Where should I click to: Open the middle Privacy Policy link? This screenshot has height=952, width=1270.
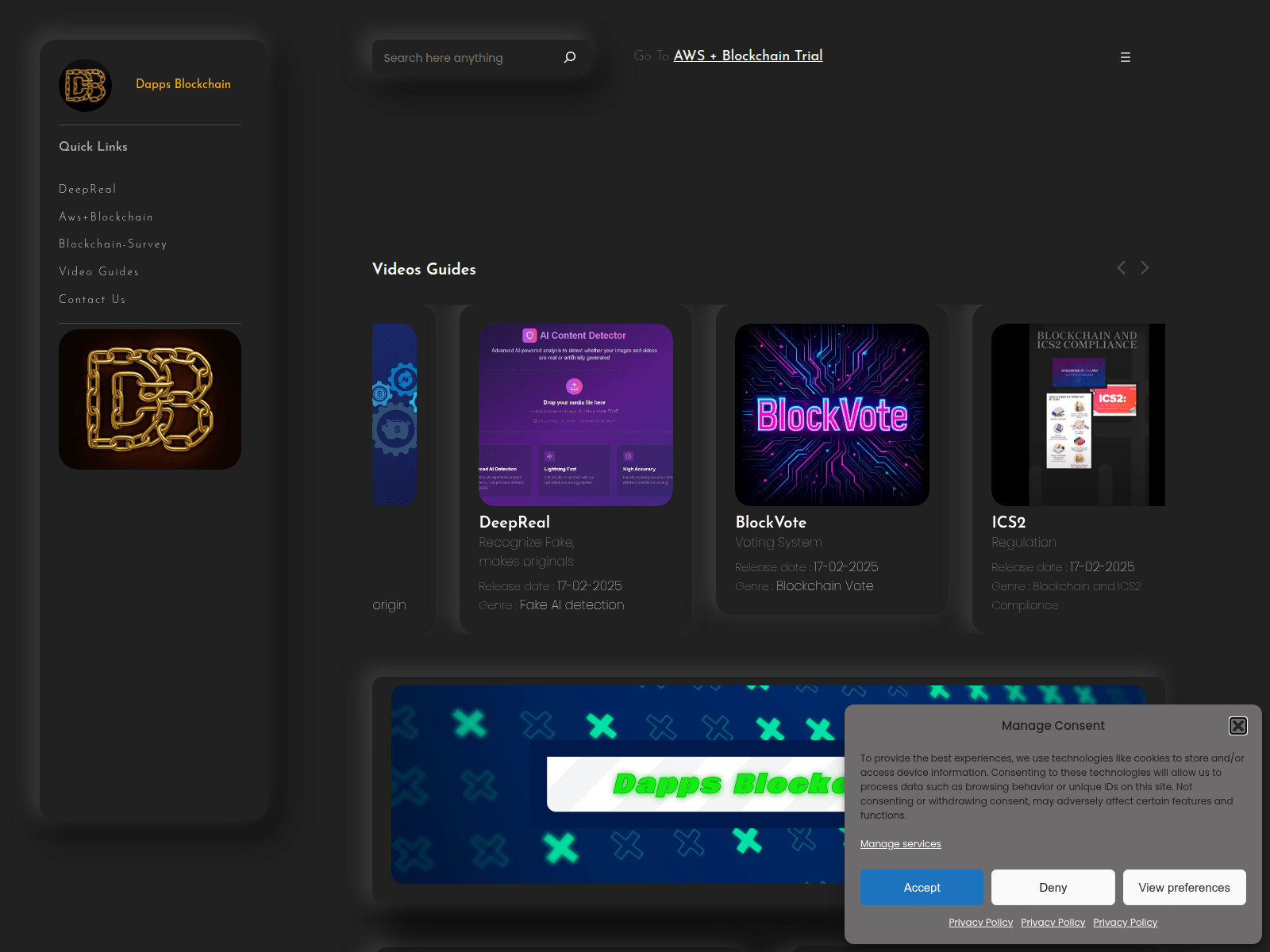coord(1053,922)
